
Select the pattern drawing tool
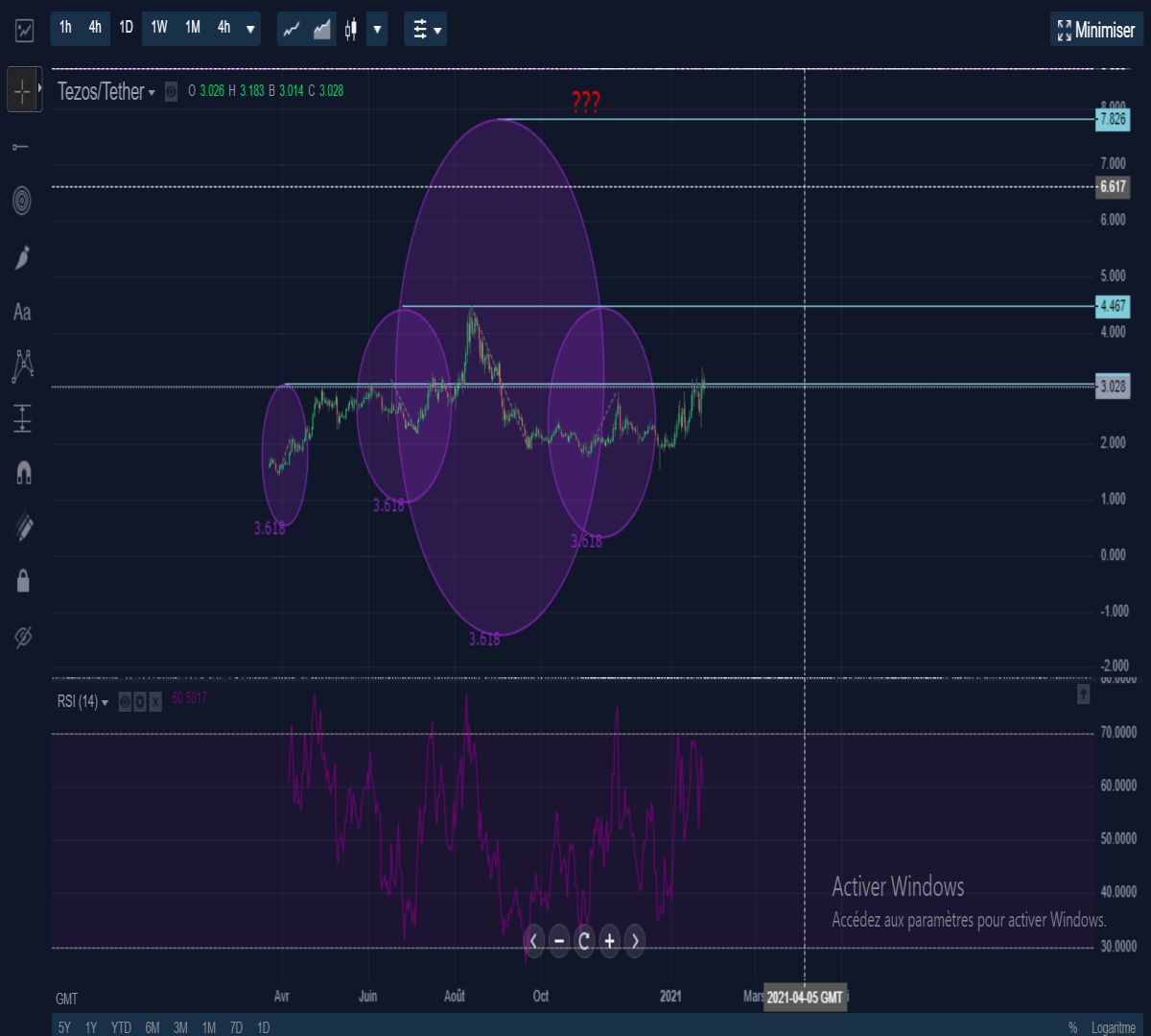(x=22, y=365)
